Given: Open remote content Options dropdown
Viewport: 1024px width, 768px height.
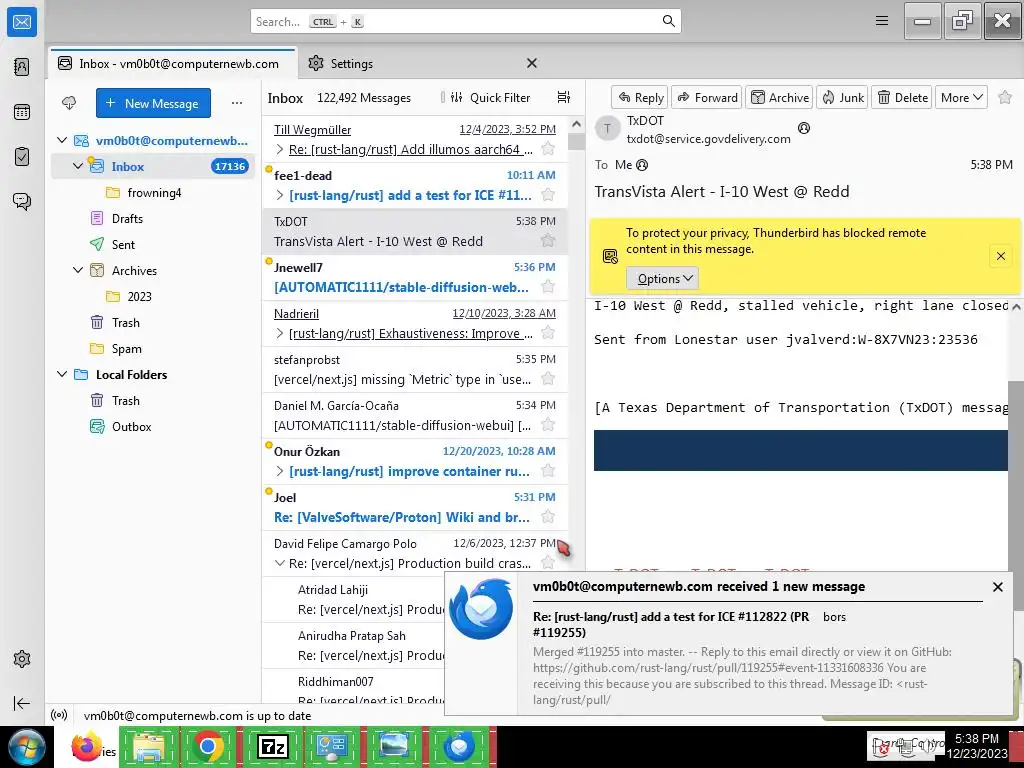Looking at the screenshot, I should pos(662,279).
